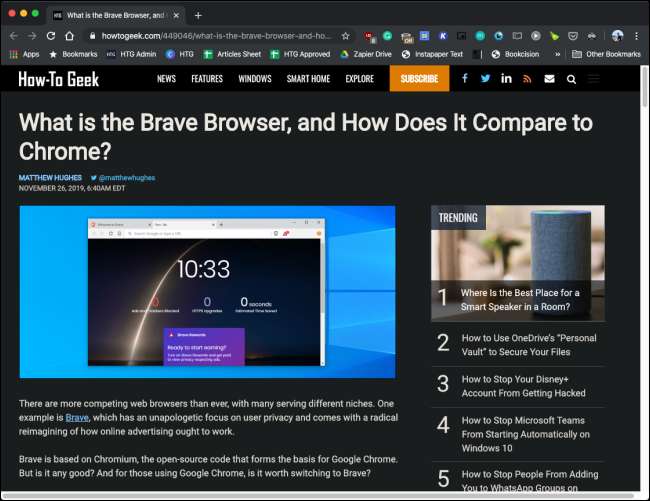Expand the hidden bookmarks overflow chevron
The width and height of the screenshot is (650, 501).
tap(558, 54)
